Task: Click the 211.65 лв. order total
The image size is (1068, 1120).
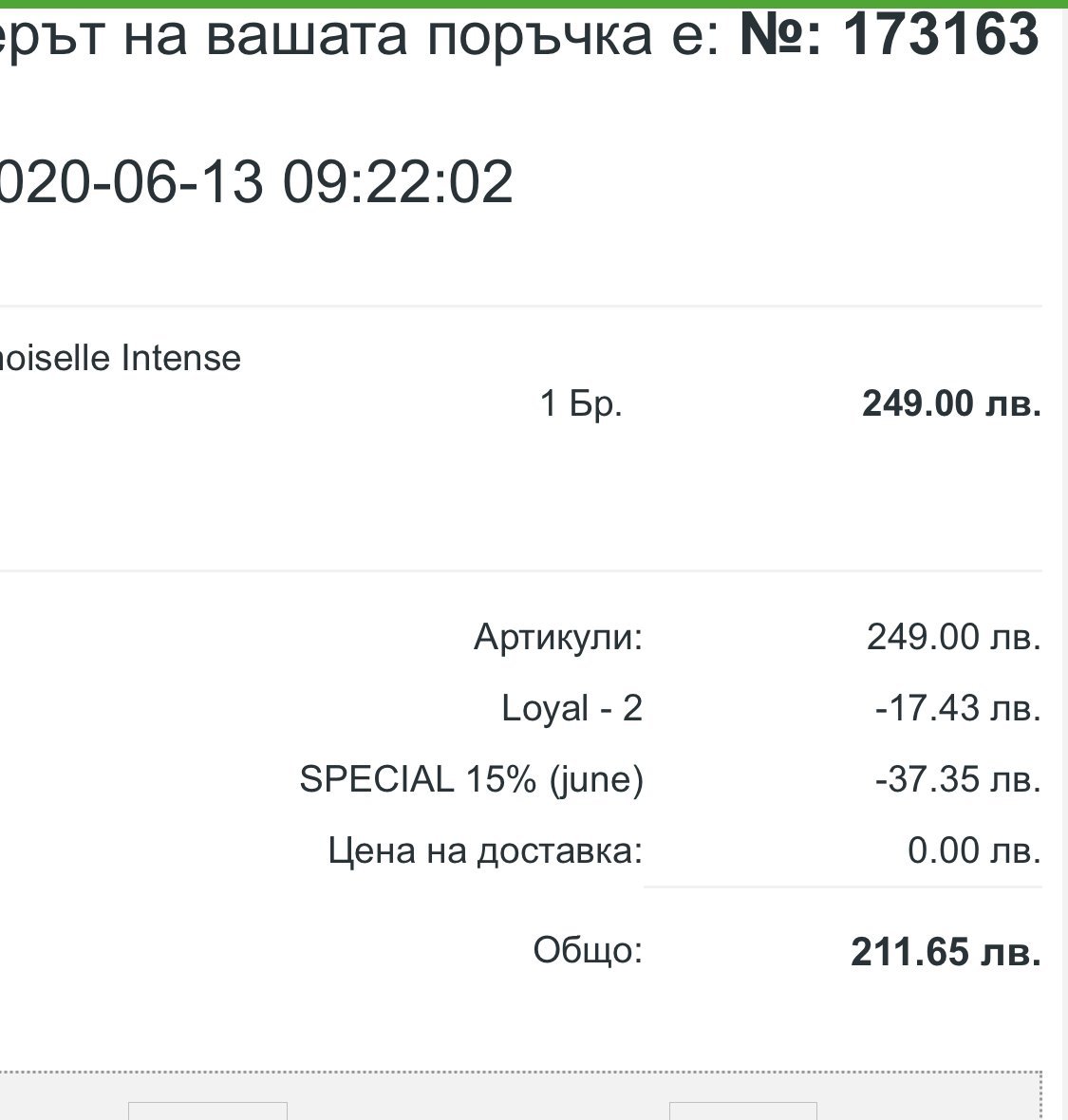Action: point(946,951)
